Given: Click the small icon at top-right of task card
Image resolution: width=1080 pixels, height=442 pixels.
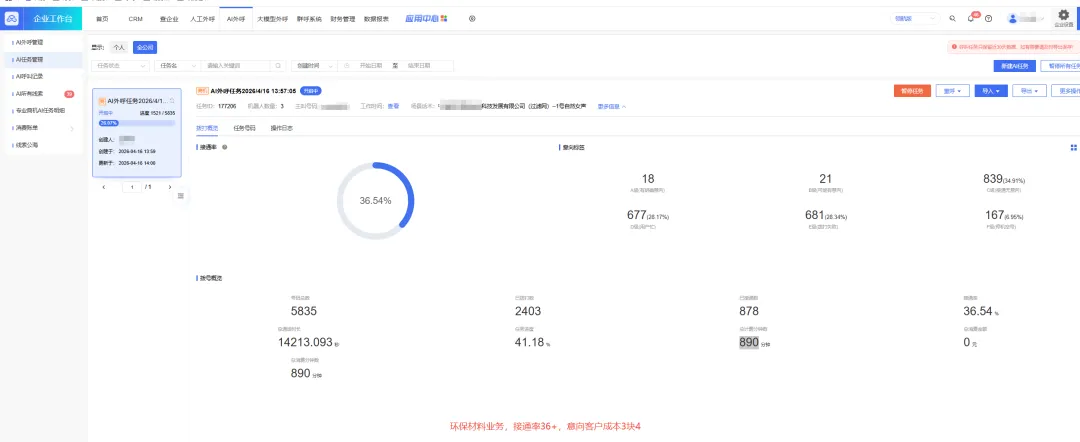Looking at the screenshot, I should click(x=172, y=101).
